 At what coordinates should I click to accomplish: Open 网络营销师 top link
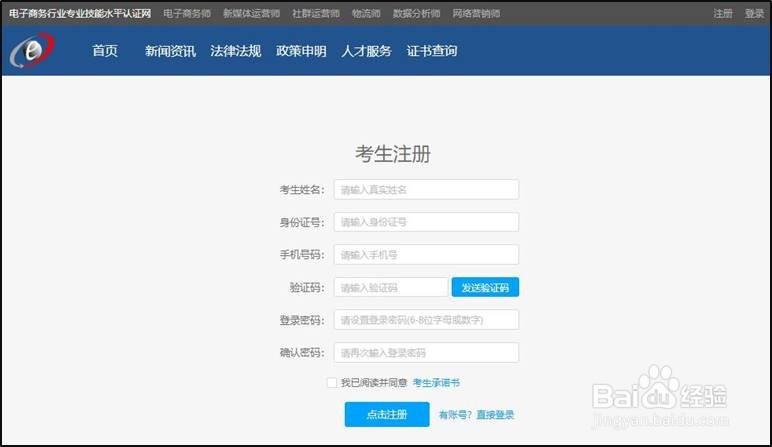click(x=477, y=13)
